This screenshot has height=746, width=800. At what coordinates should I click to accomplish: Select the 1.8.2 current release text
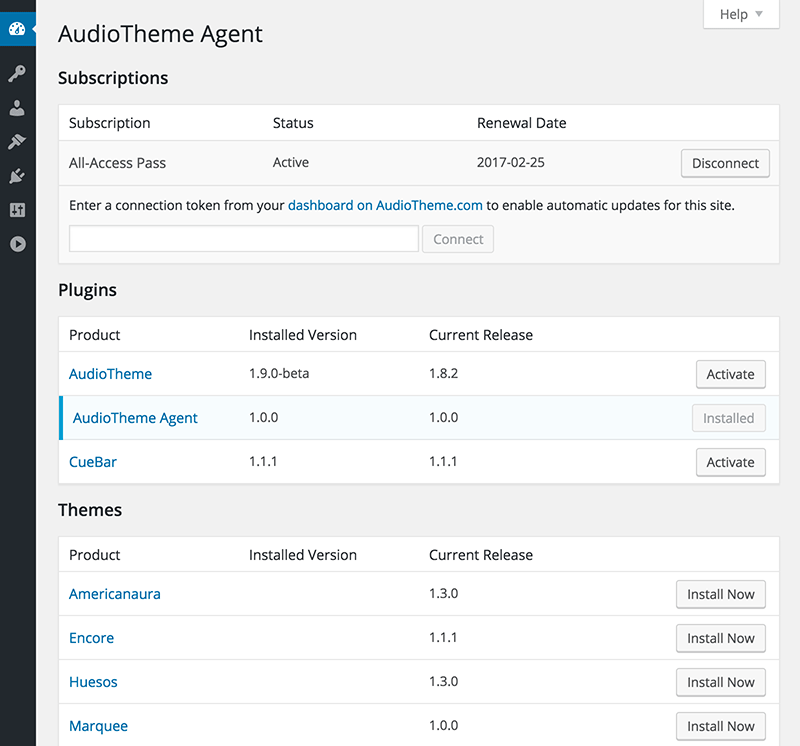click(443, 374)
